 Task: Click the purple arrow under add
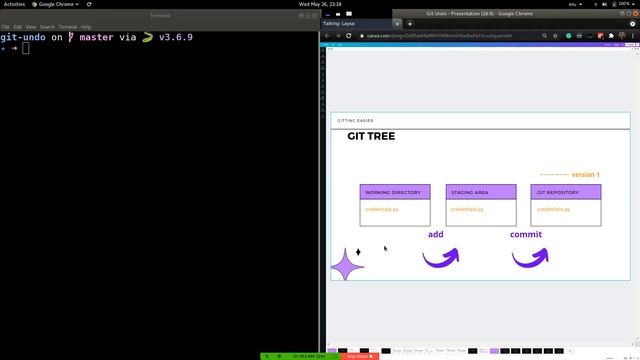pos(441,258)
